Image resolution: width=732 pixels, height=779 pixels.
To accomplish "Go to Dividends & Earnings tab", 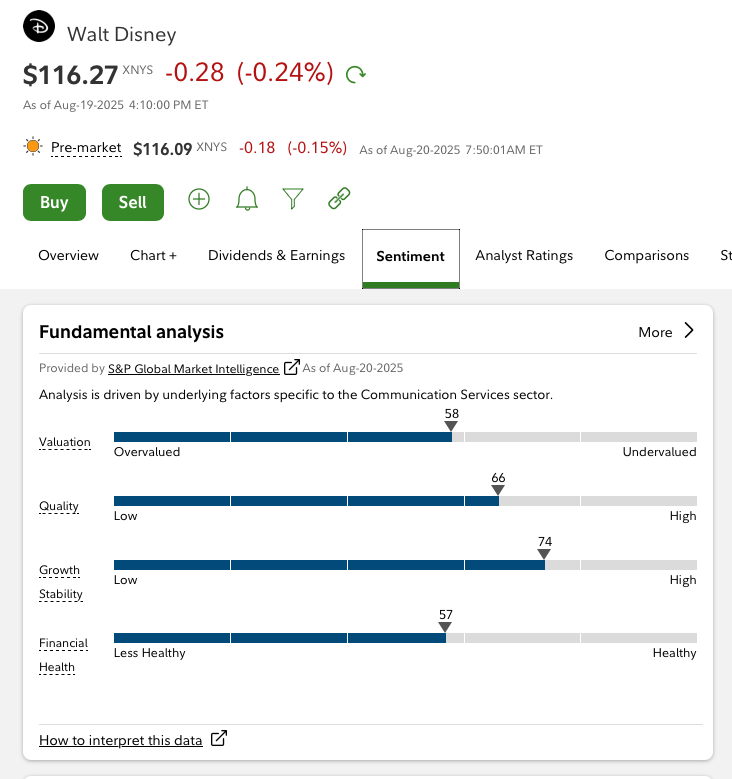I will pos(276,256).
